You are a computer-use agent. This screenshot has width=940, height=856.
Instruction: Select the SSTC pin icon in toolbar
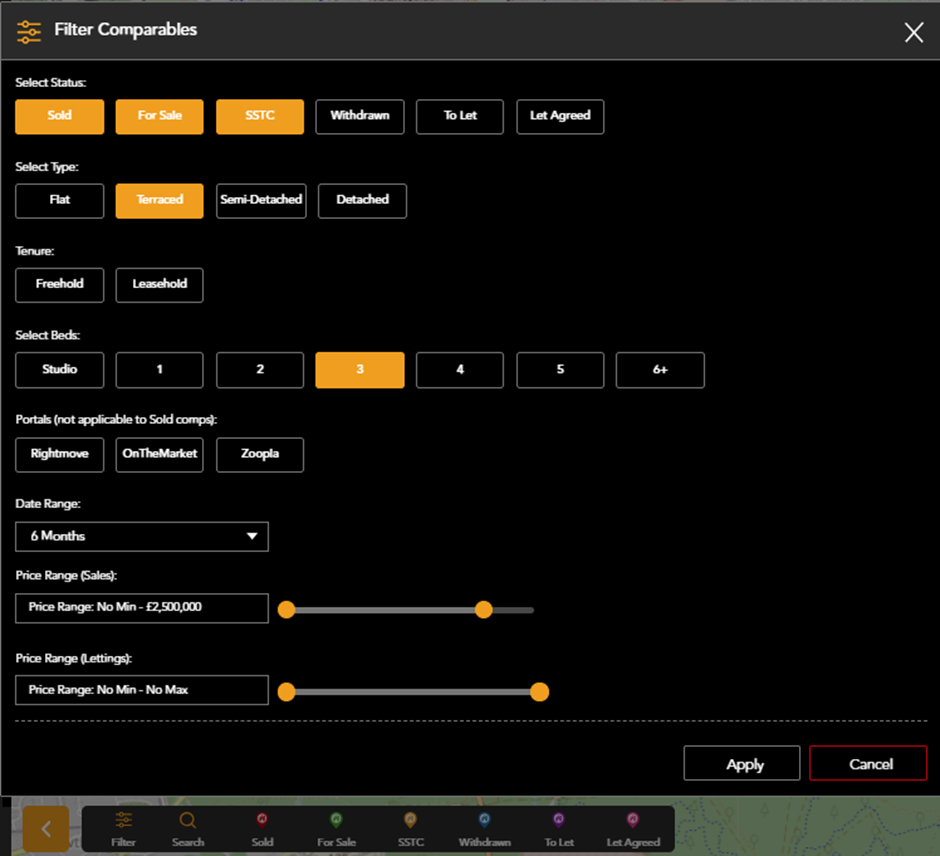pyautogui.click(x=410, y=821)
